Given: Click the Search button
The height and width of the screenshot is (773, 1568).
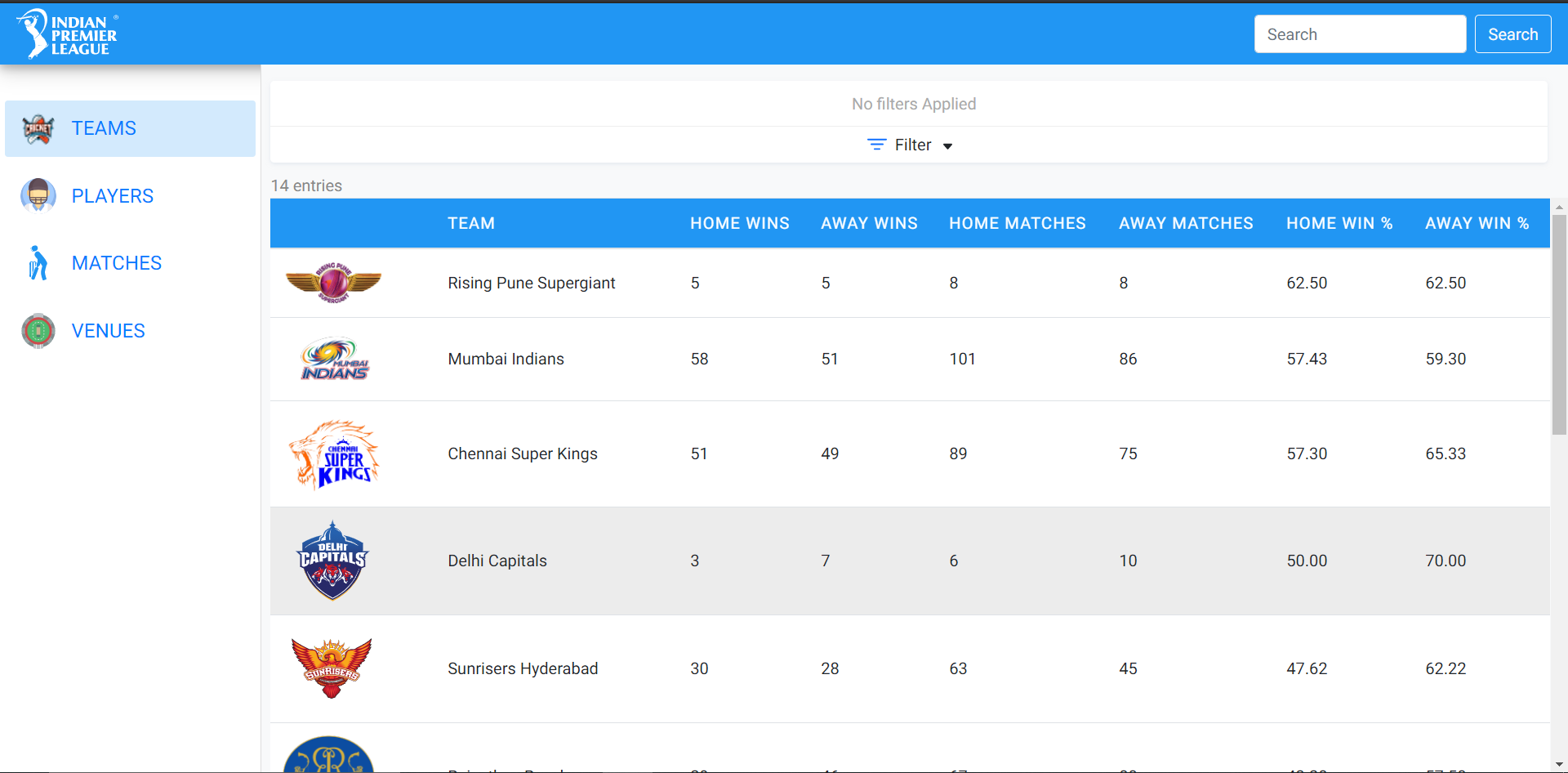Looking at the screenshot, I should tap(1512, 34).
